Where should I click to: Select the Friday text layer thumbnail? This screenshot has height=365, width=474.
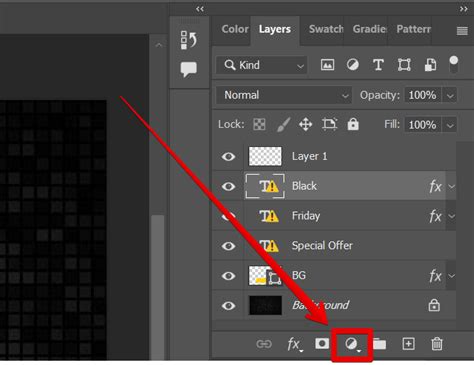click(269, 216)
